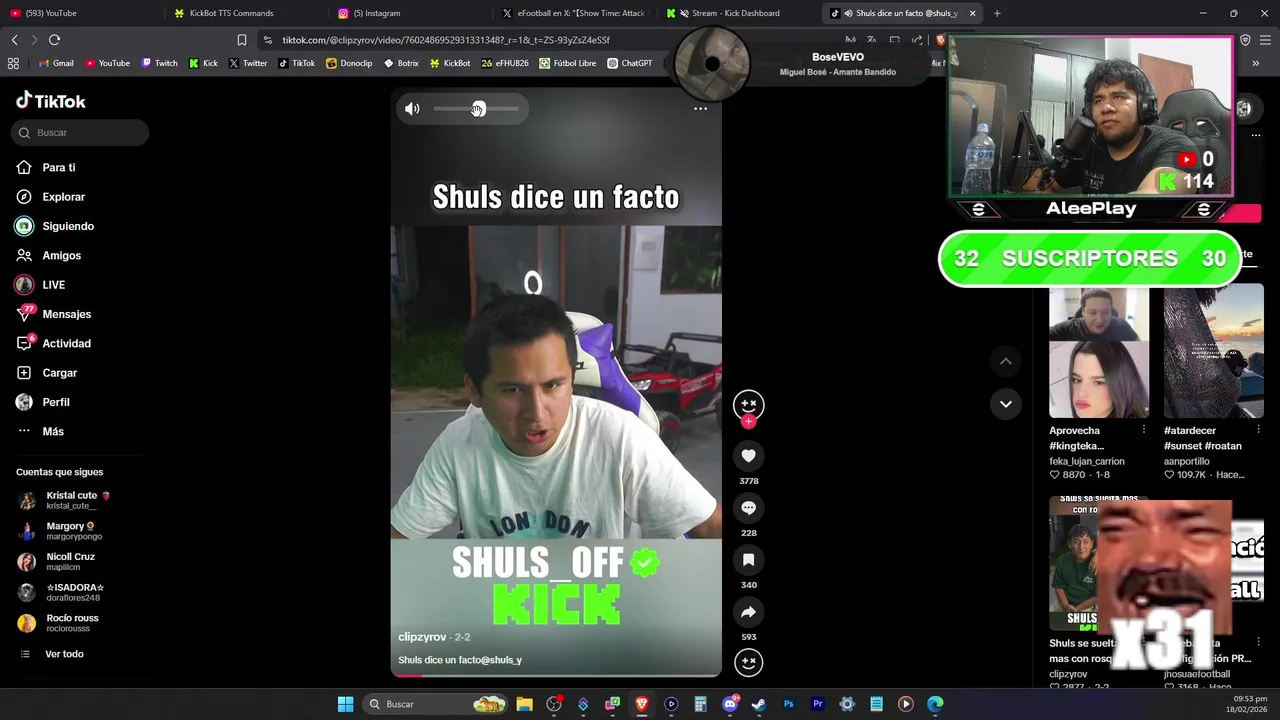
Task: Mute the TikTok video volume icon
Action: [x=412, y=109]
